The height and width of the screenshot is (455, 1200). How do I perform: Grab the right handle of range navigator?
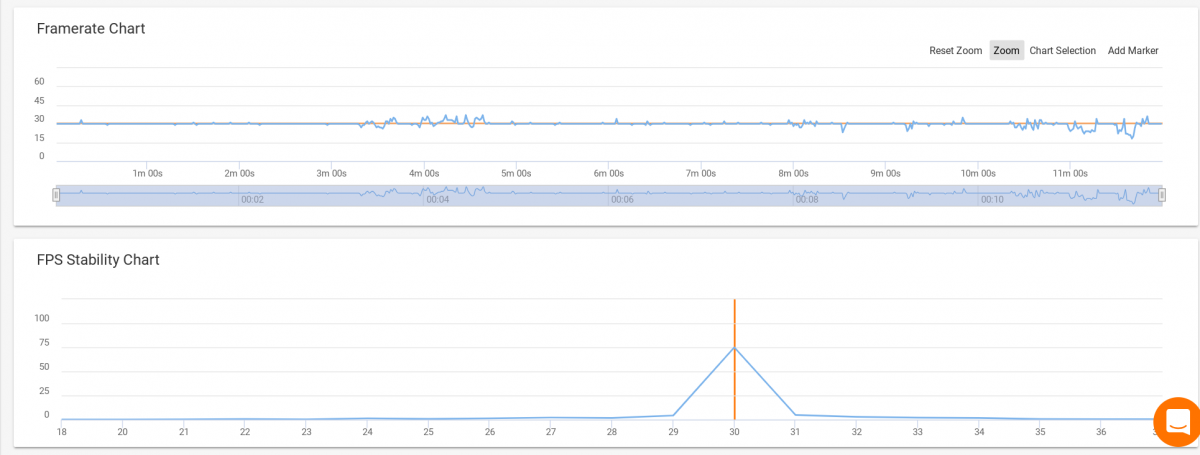pos(1161,195)
